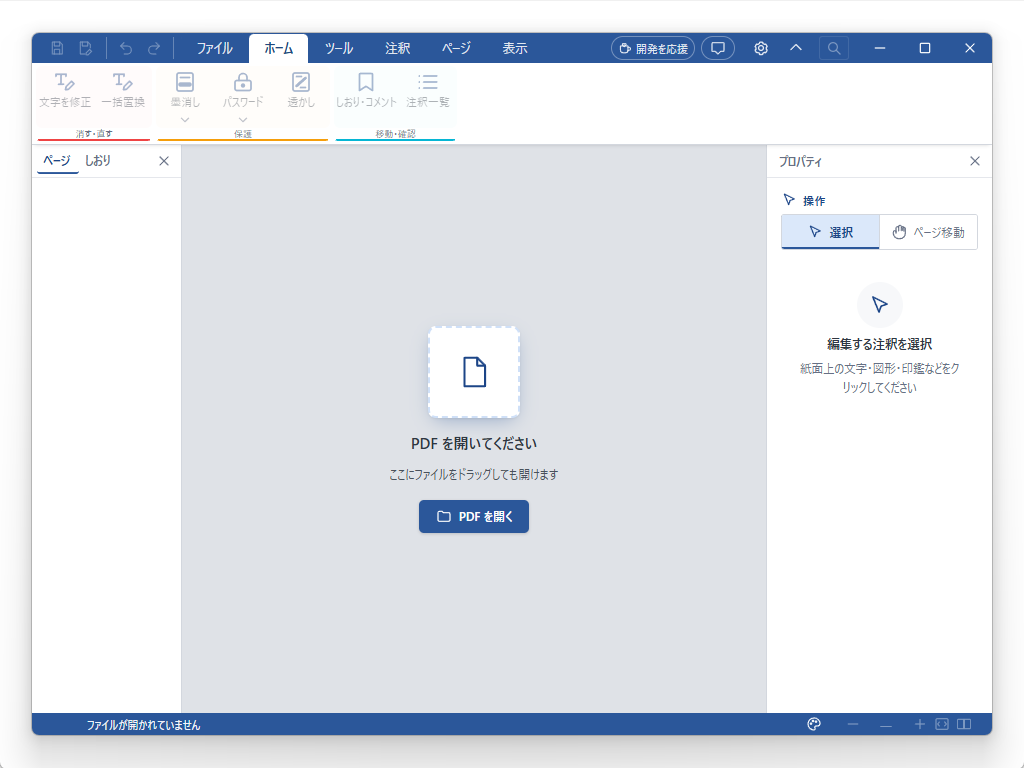
Task: Switch to the しおり sidebar tab
Action: pos(97,161)
